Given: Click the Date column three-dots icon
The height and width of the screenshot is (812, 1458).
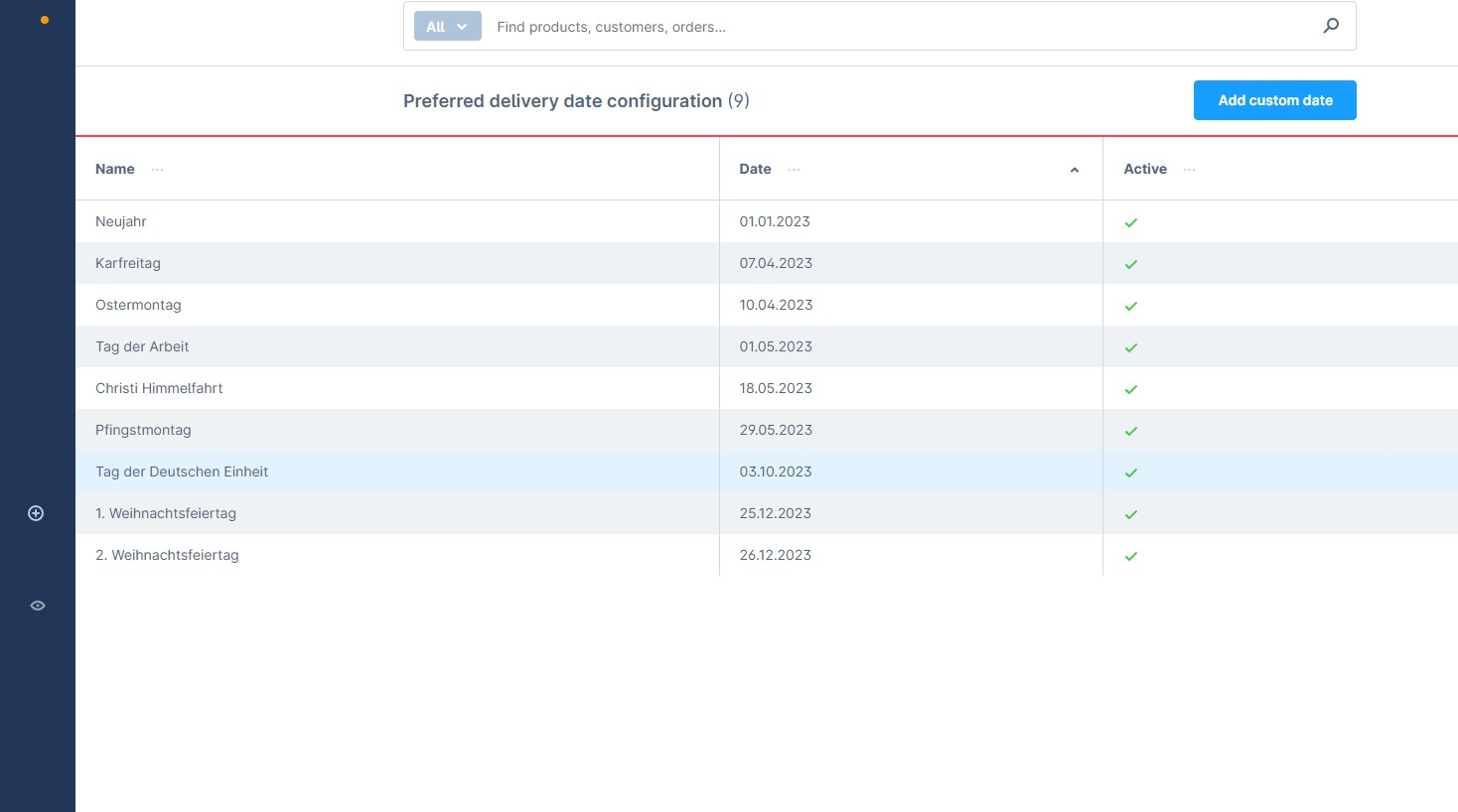Looking at the screenshot, I should point(794,170).
